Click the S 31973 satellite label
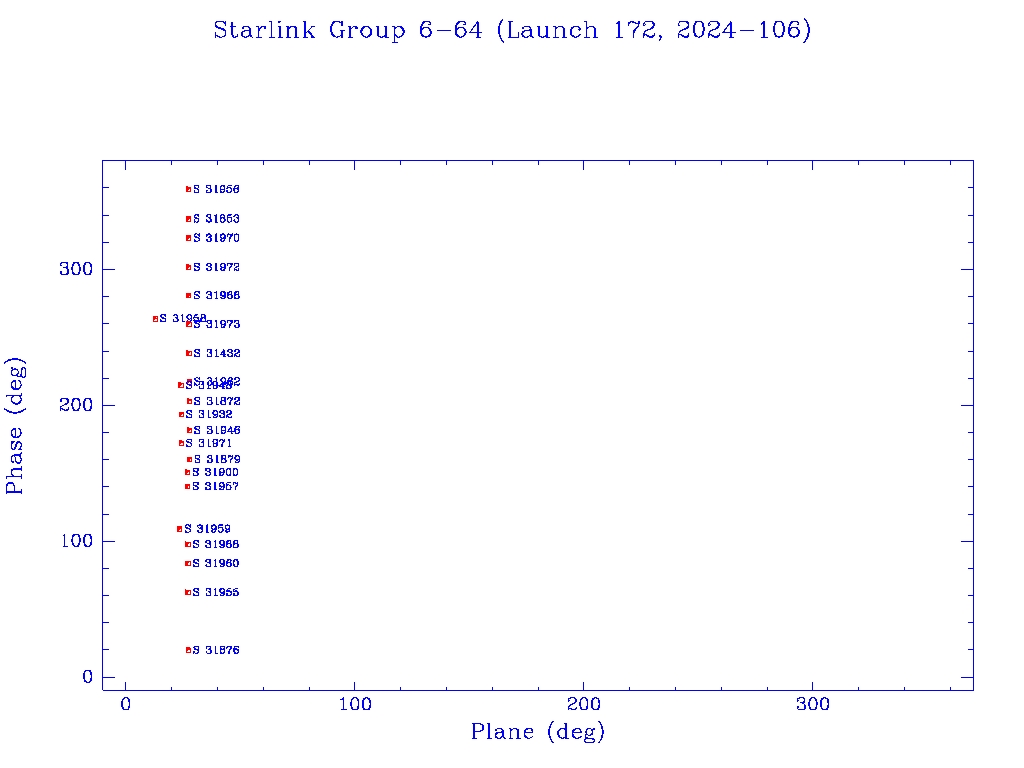Viewport: 1024px width, 768px height. coord(216,325)
